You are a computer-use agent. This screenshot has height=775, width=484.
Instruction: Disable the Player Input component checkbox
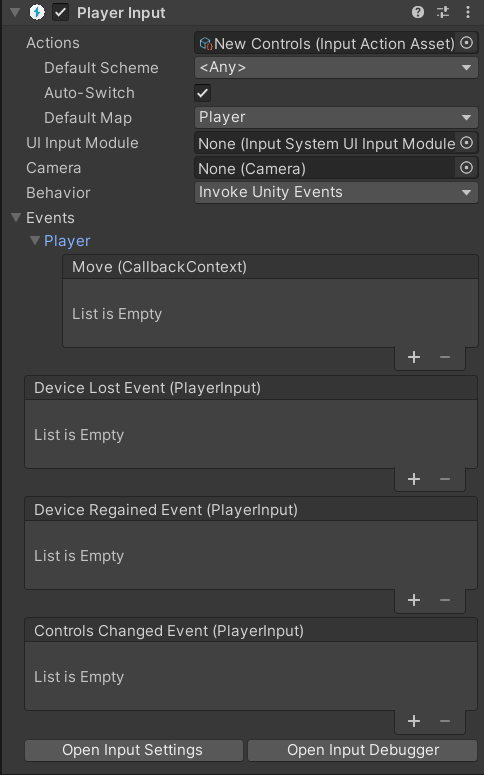[60, 12]
